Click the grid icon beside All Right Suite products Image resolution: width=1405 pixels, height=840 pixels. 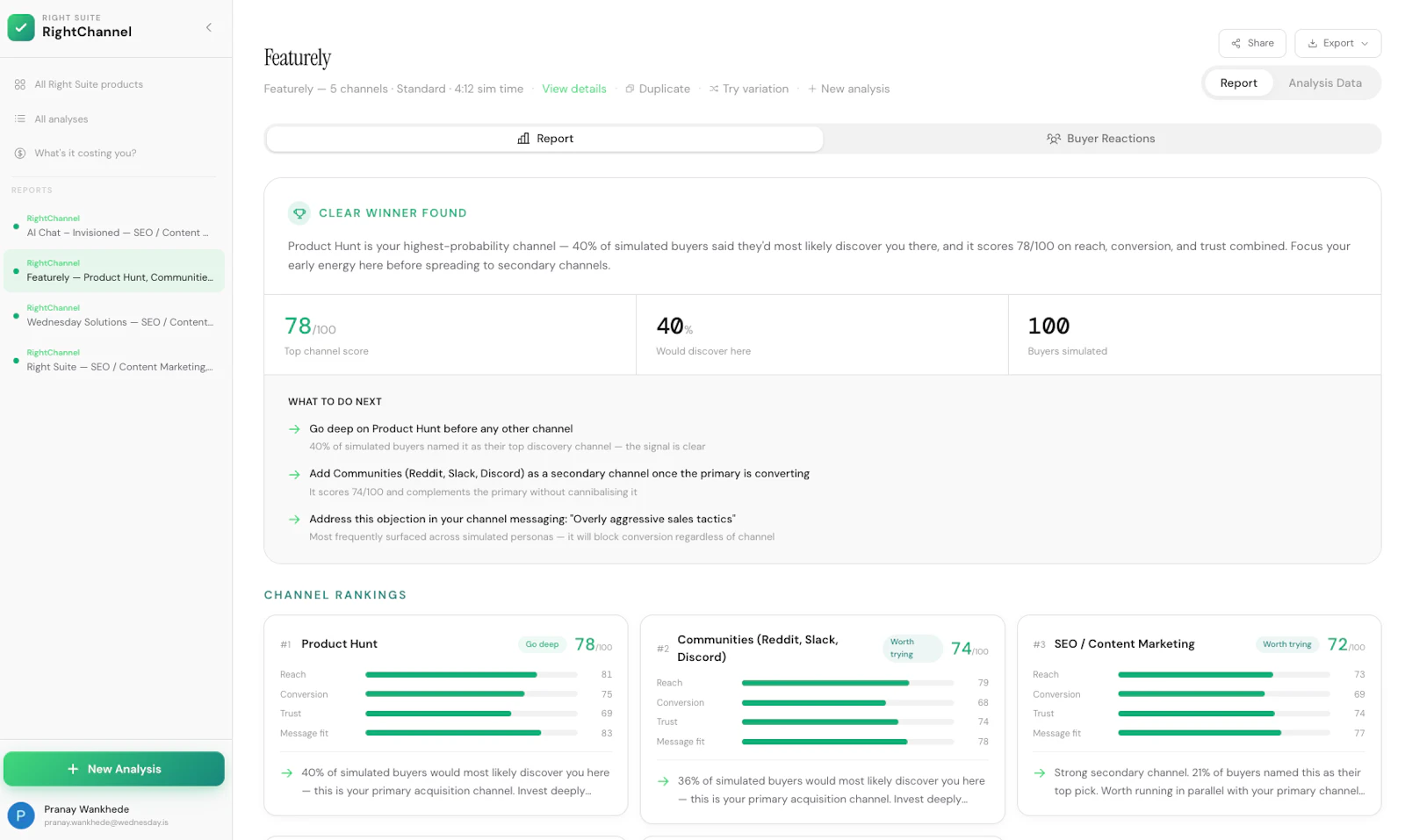point(20,84)
